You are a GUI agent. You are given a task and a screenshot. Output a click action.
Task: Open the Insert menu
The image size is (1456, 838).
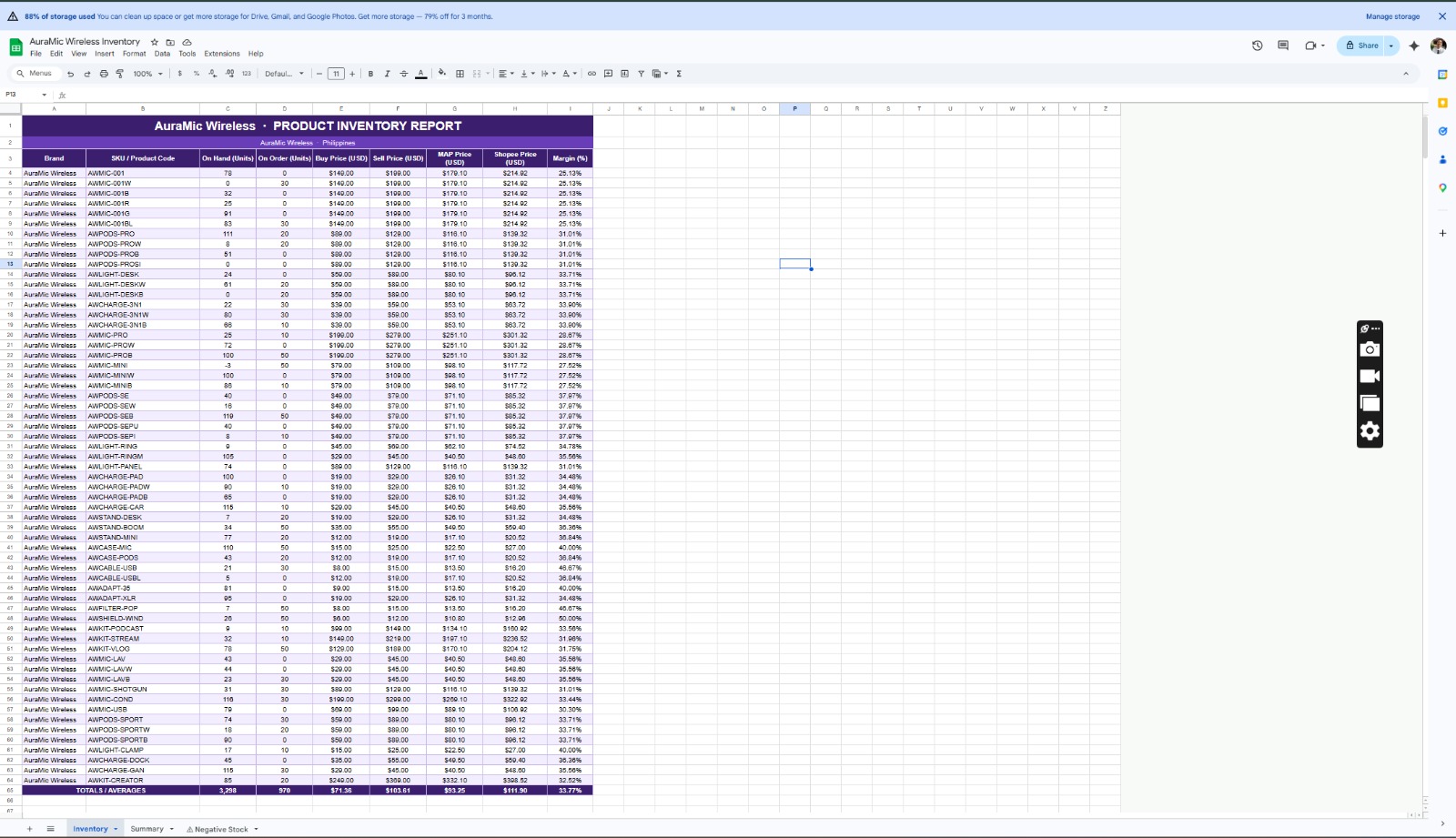coord(105,54)
